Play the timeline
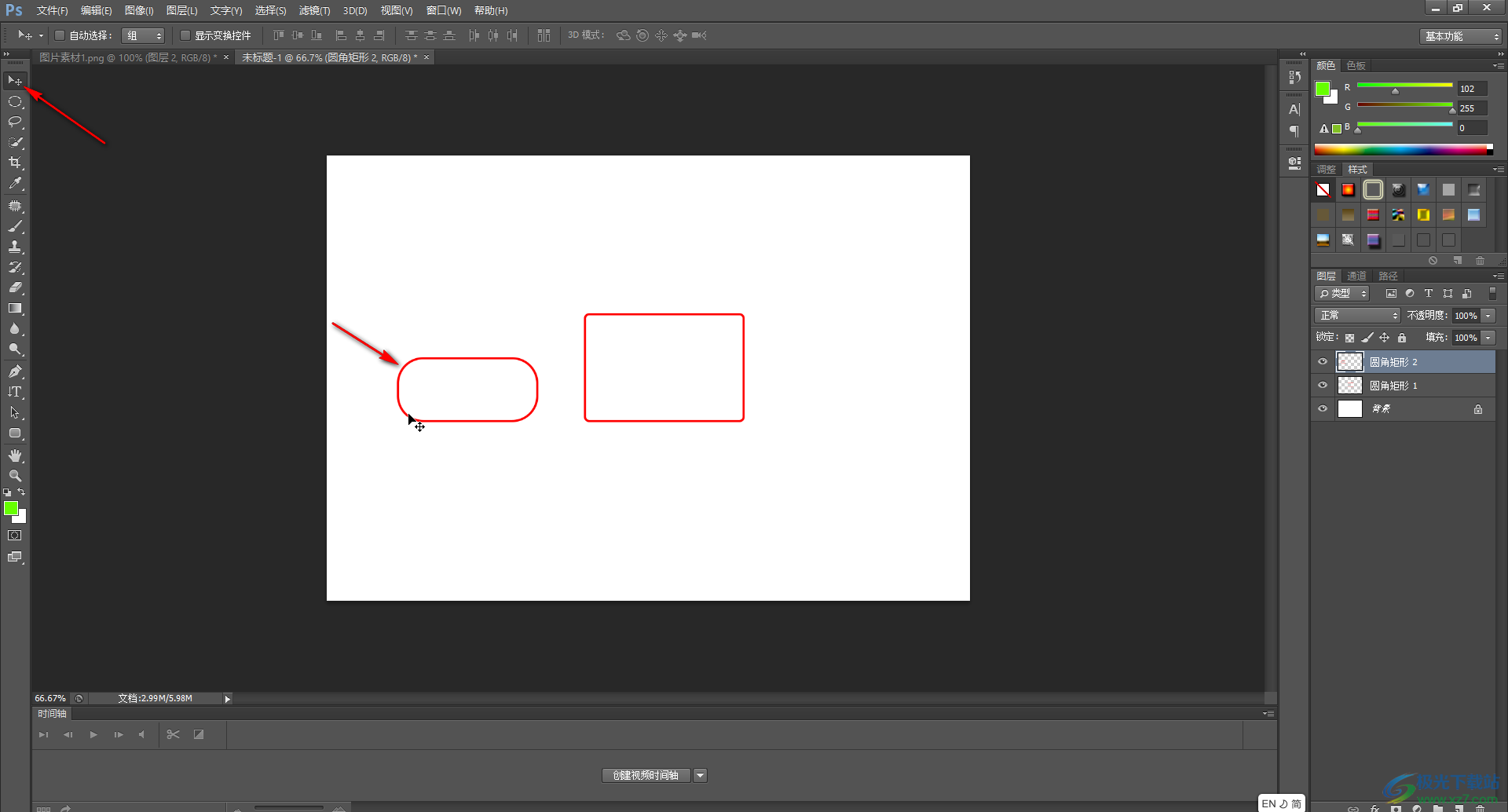 pyautogui.click(x=93, y=734)
